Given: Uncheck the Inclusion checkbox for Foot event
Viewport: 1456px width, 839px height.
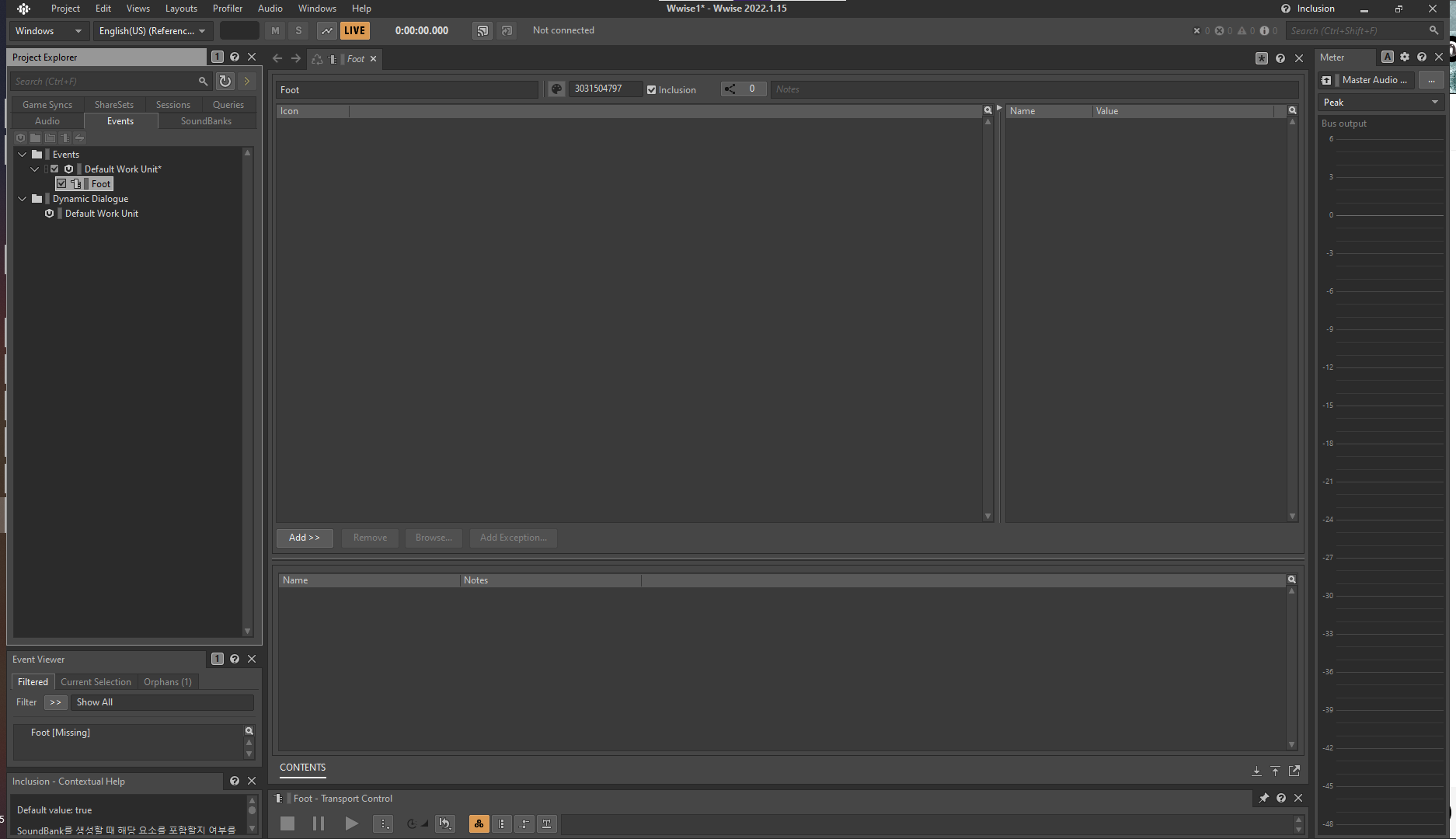Looking at the screenshot, I should pos(651,89).
